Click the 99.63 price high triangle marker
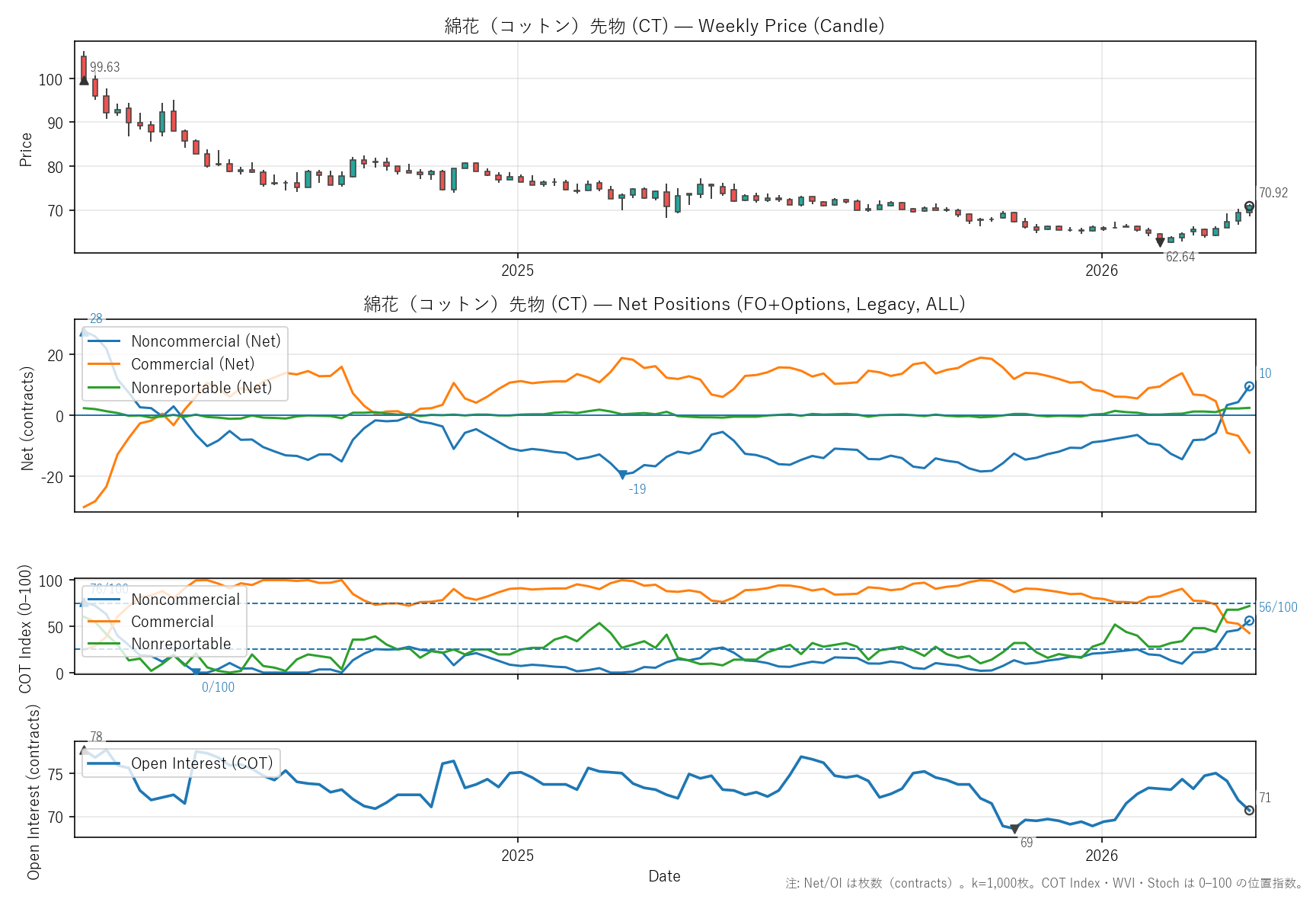 [x=84, y=80]
